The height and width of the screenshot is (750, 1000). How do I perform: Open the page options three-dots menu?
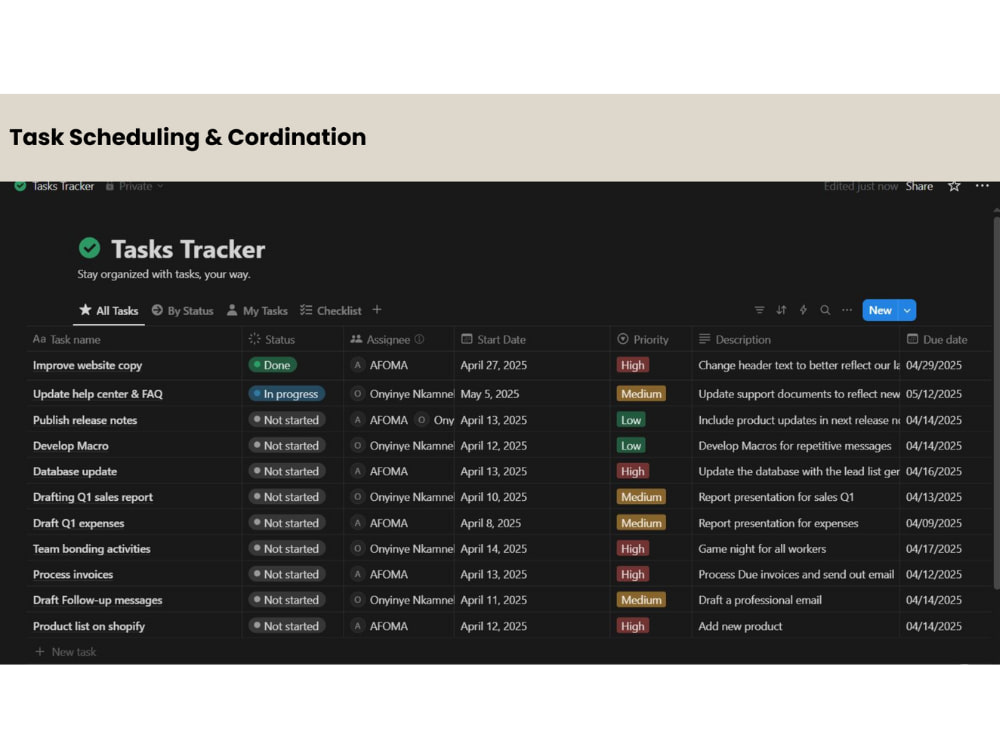coord(982,186)
